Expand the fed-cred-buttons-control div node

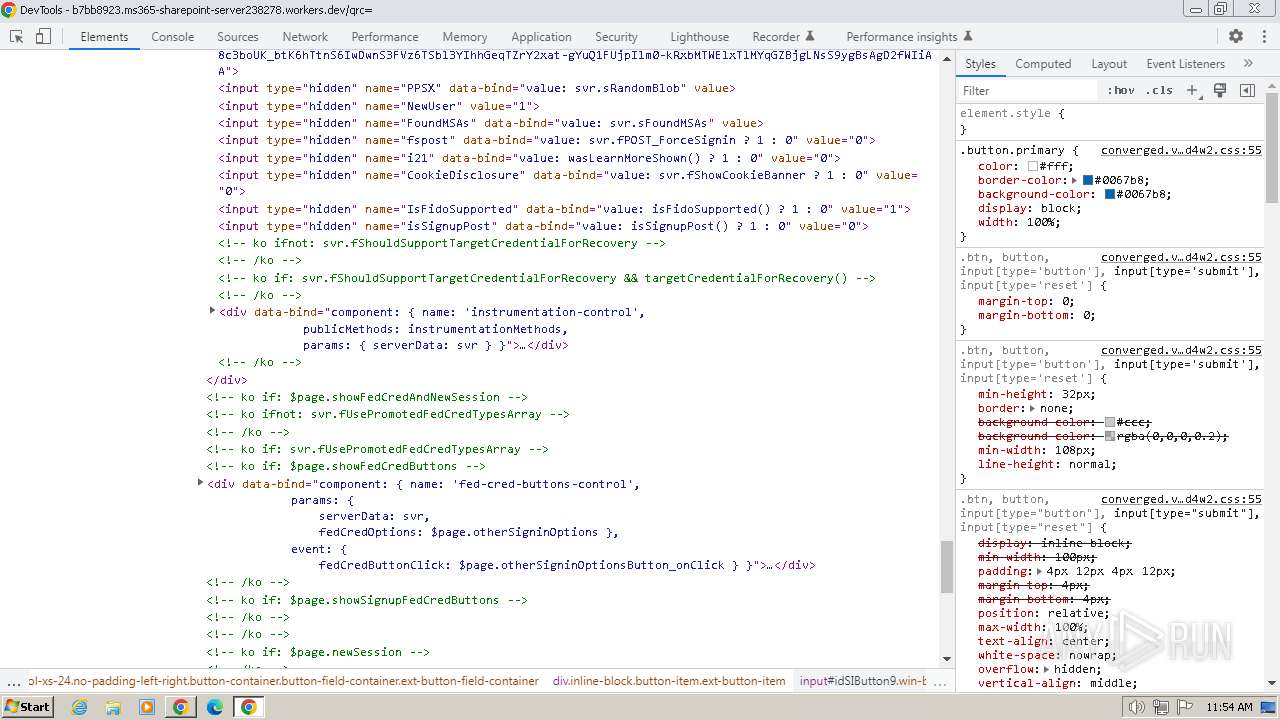coord(200,483)
